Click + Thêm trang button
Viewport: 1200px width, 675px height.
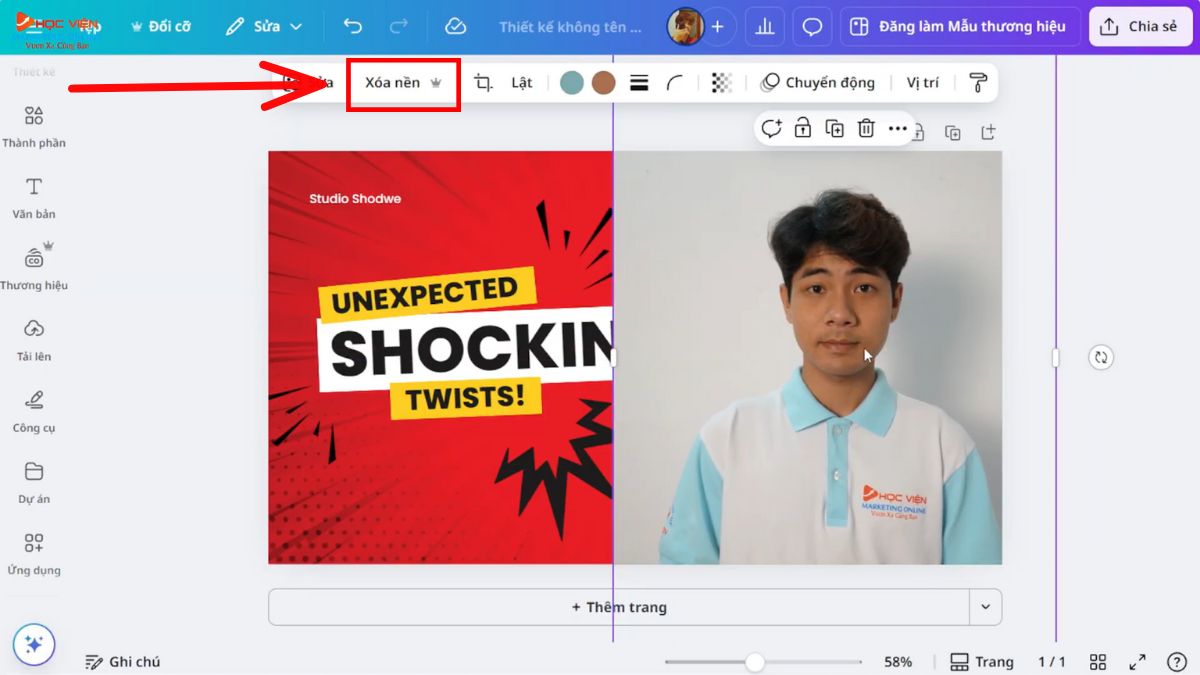coord(619,607)
